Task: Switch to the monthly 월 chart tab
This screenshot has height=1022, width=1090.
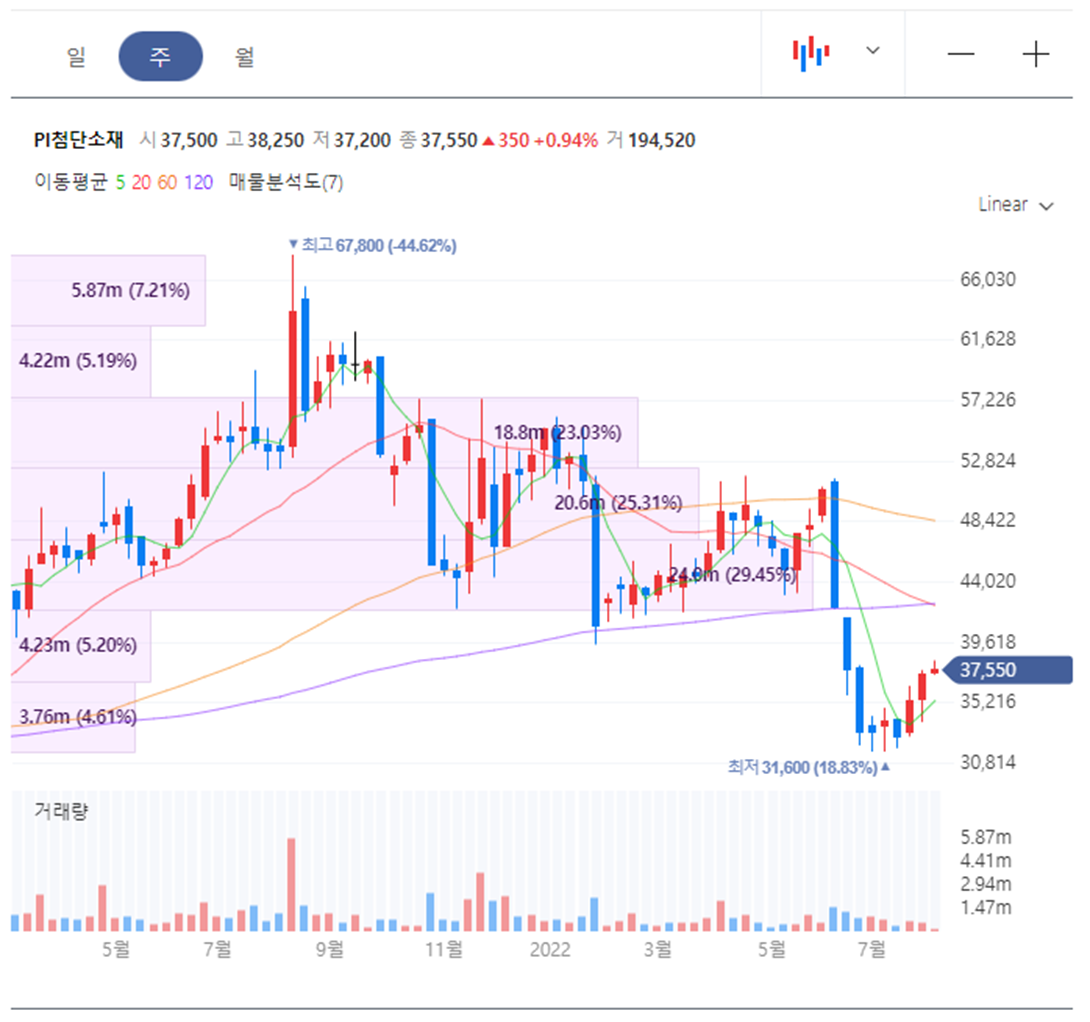Action: 244,56
